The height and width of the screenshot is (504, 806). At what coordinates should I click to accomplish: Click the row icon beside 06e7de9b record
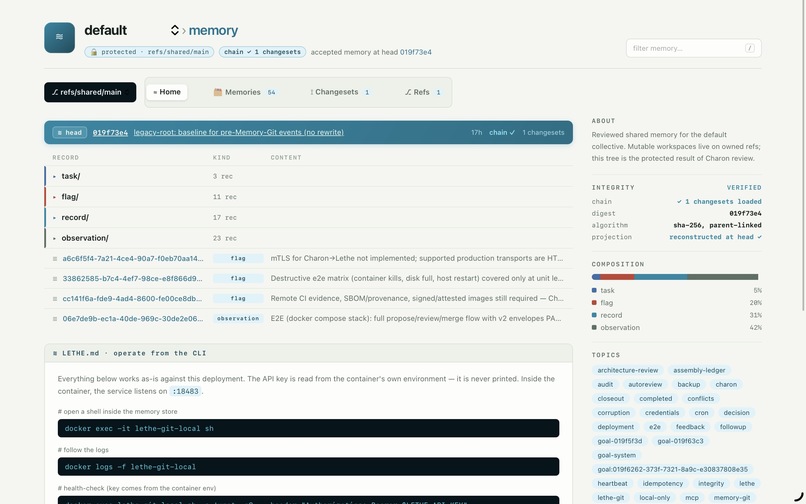pyautogui.click(x=55, y=319)
